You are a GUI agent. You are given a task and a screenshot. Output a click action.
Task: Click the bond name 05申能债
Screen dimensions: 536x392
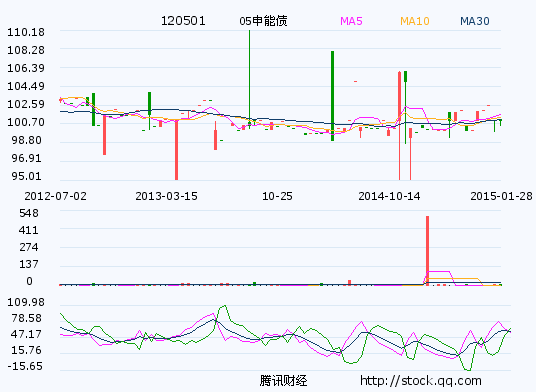(x=263, y=21)
